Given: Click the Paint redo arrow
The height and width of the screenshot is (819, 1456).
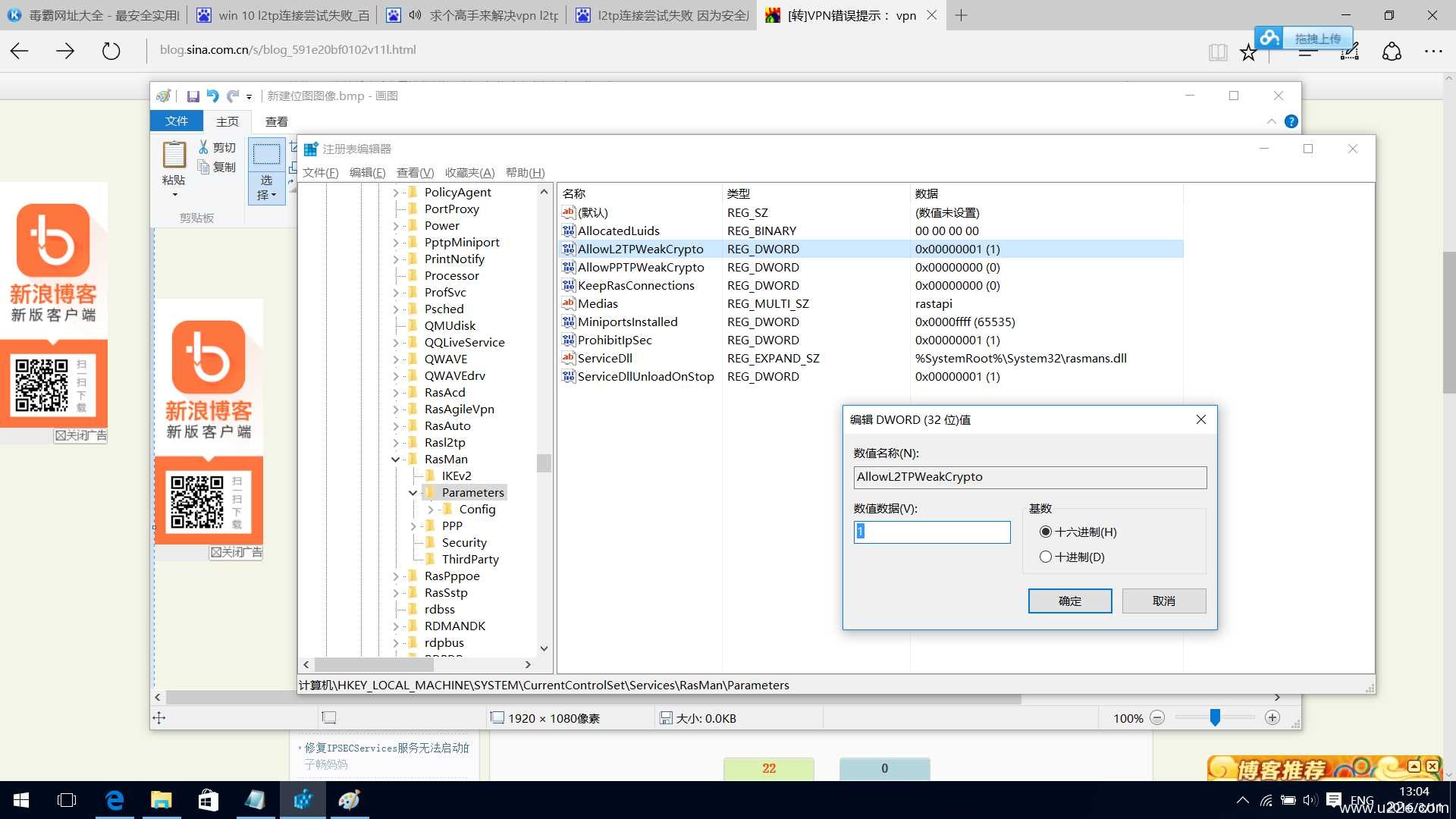Looking at the screenshot, I should pyautogui.click(x=233, y=96).
